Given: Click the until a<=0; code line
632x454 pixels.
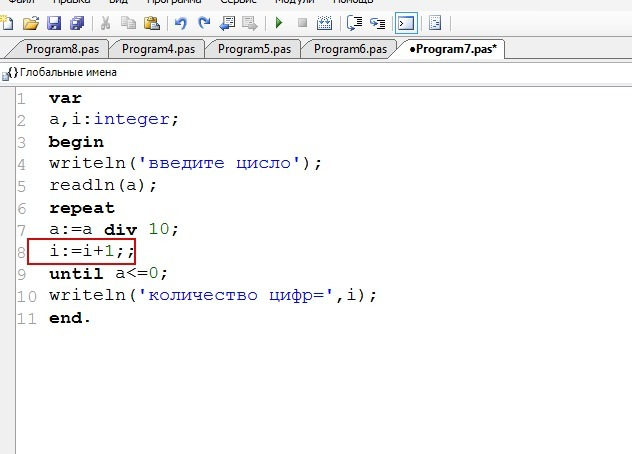Looking at the screenshot, I should click(x=108, y=274).
